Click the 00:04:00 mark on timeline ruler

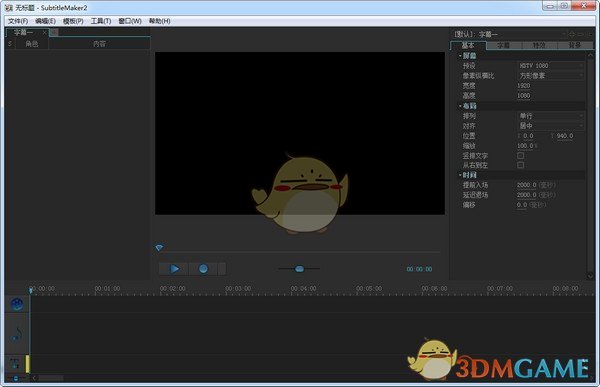coord(303,288)
